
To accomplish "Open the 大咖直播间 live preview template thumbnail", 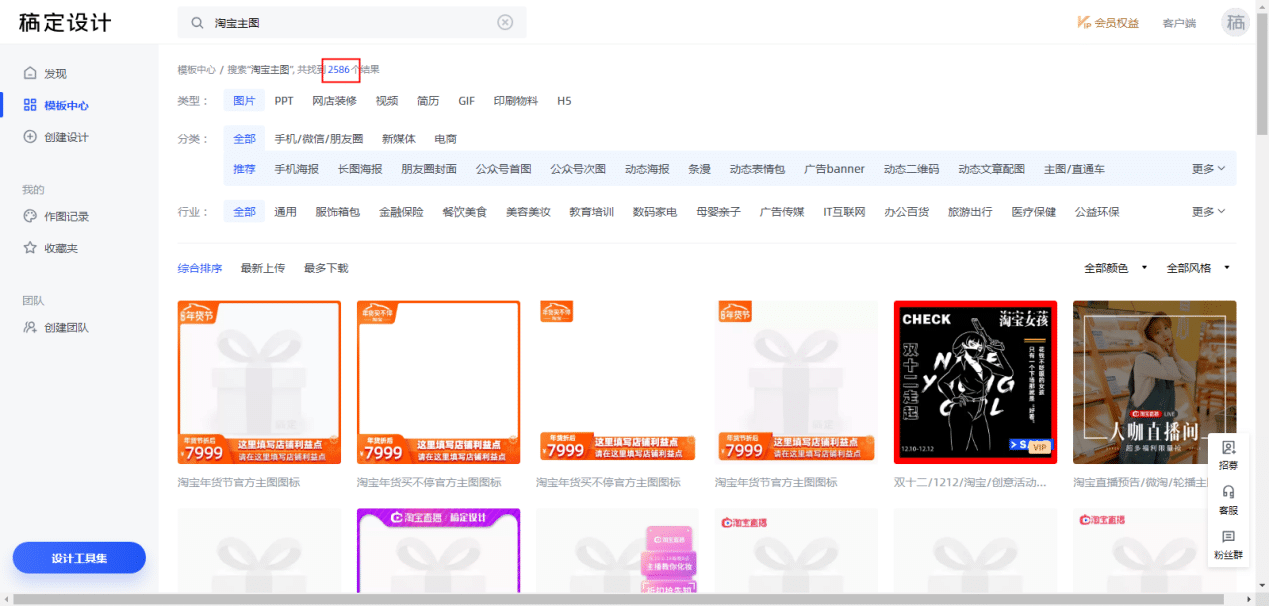I will (x=1154, y=382).
